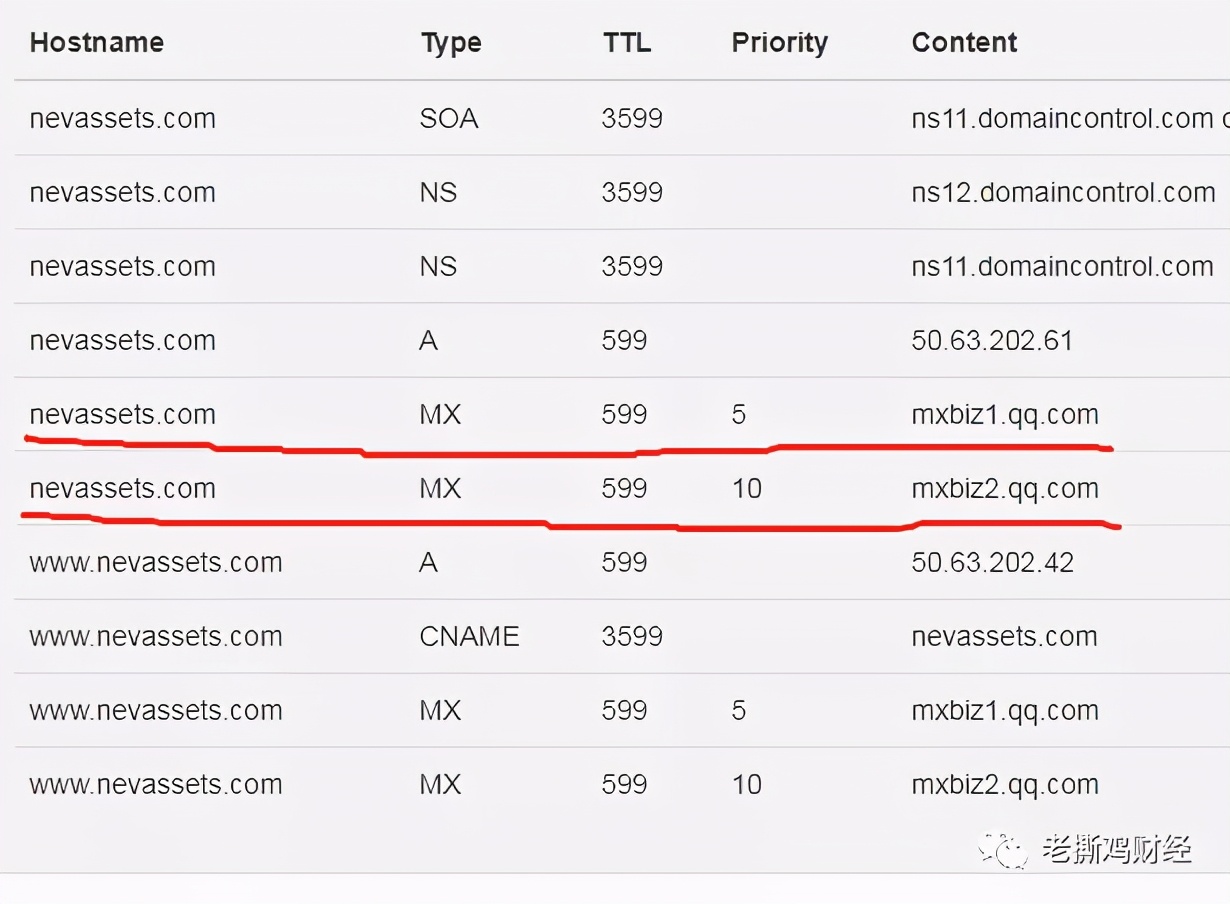Click the TTL column header

pos(627,43)
